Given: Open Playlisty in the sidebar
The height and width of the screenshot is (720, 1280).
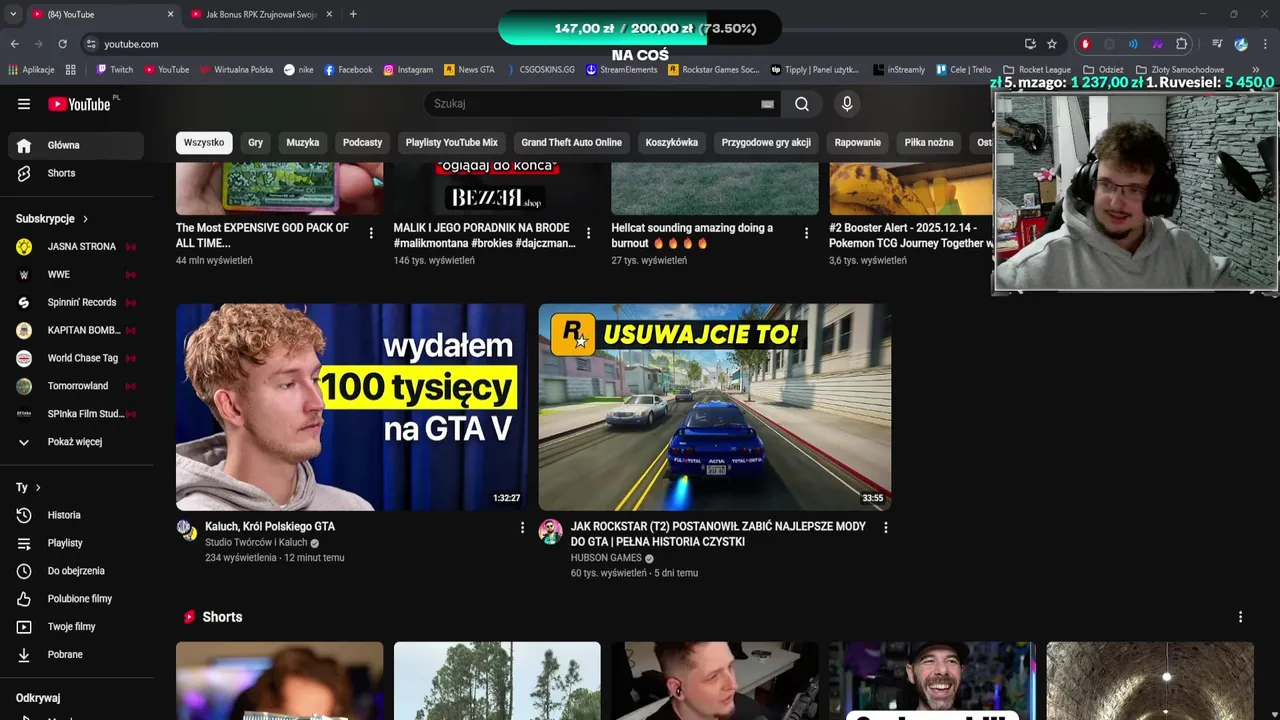Looking at the screenshot, I should 76,543.
